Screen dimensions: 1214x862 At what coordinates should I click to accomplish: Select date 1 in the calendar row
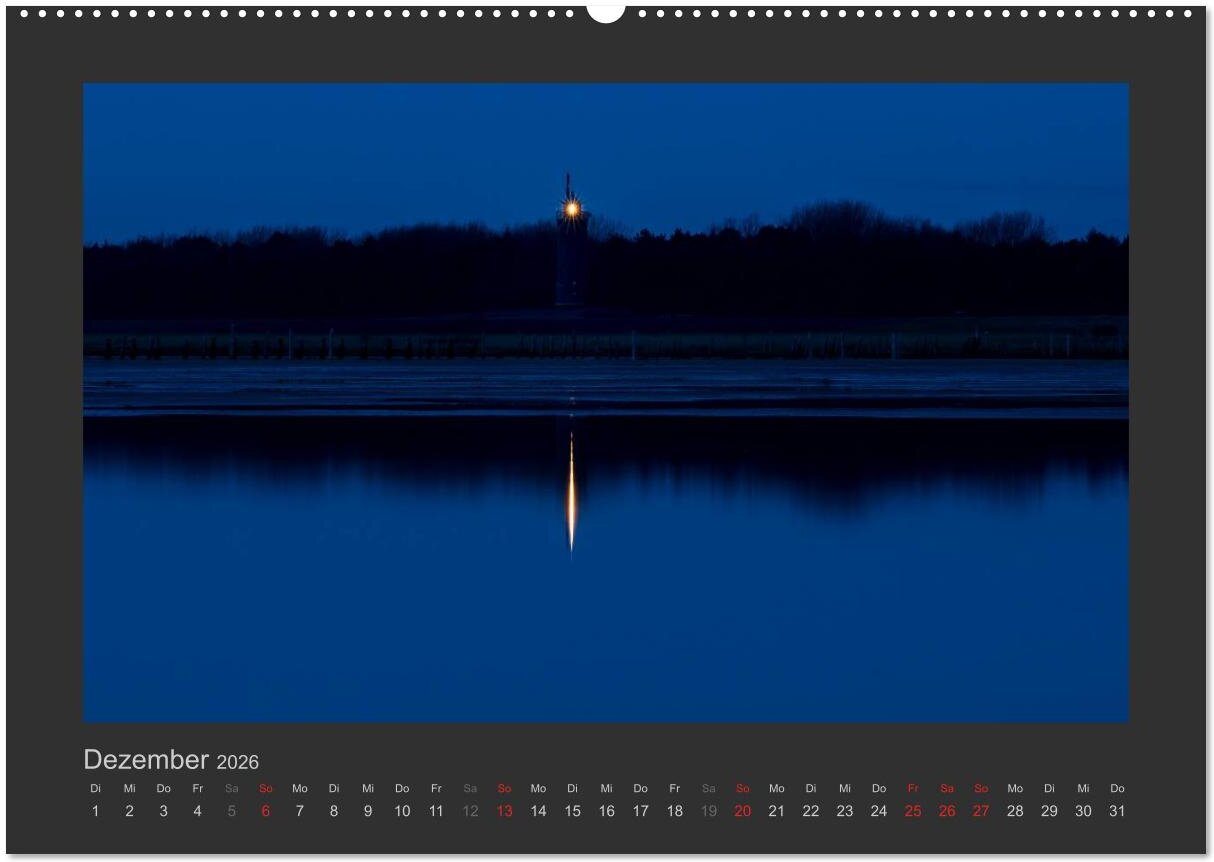click(x=96, y=811)
